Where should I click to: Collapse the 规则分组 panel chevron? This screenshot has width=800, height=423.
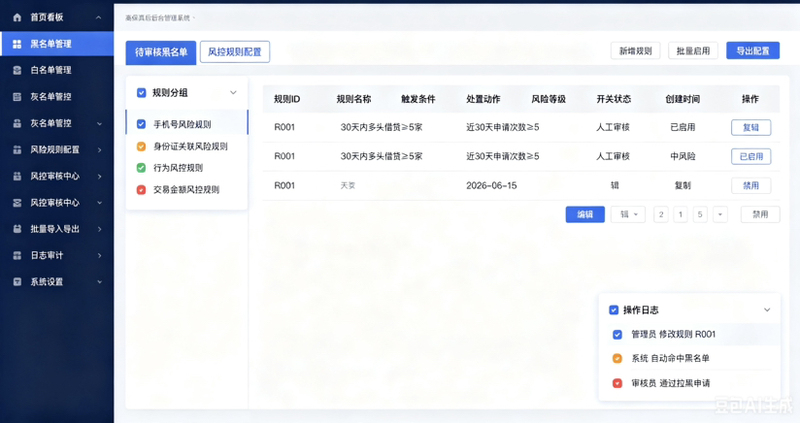click(x=233, y=93)
